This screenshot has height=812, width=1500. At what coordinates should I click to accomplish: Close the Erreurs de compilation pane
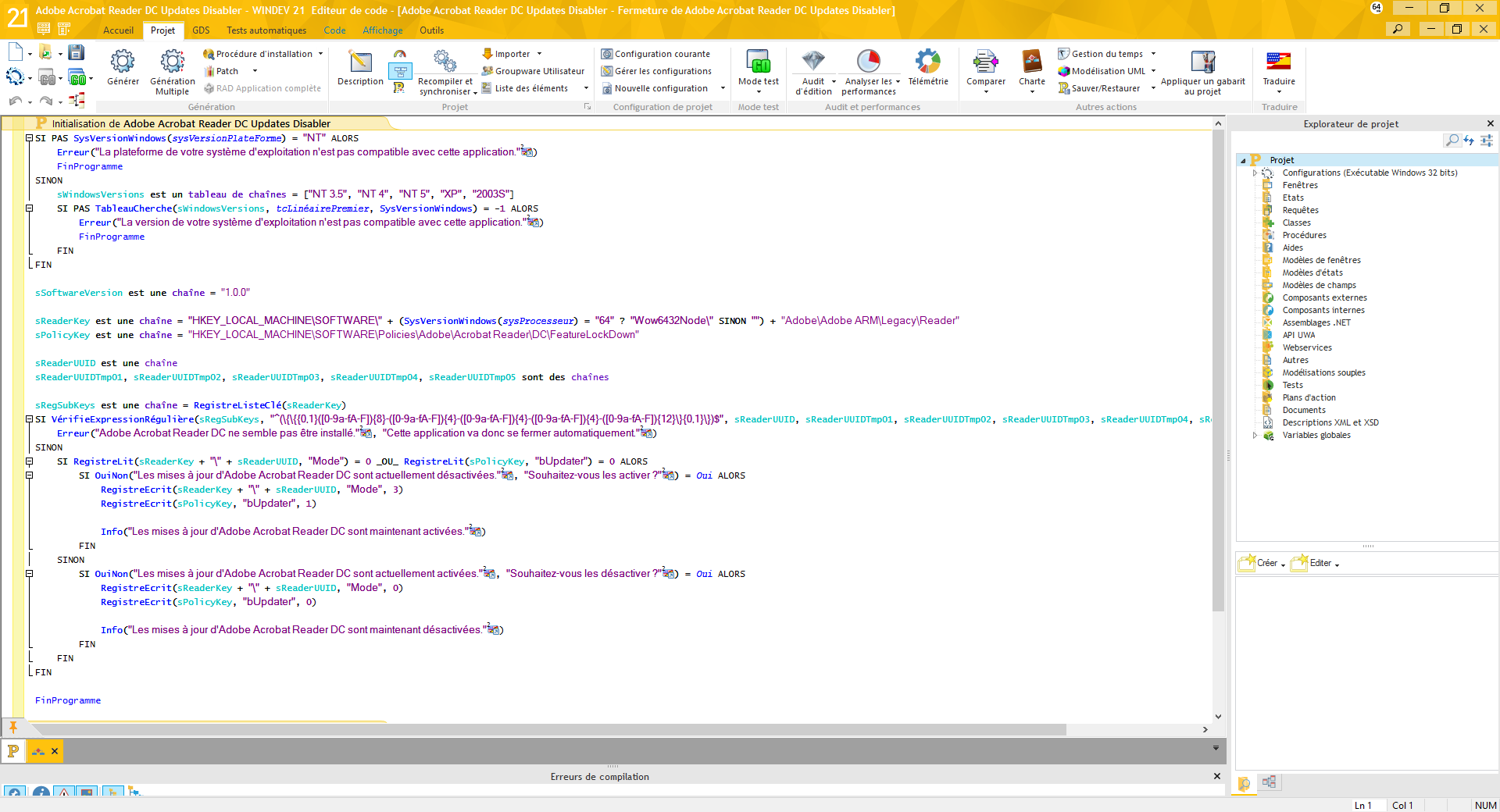click(x=1216, y=776)
